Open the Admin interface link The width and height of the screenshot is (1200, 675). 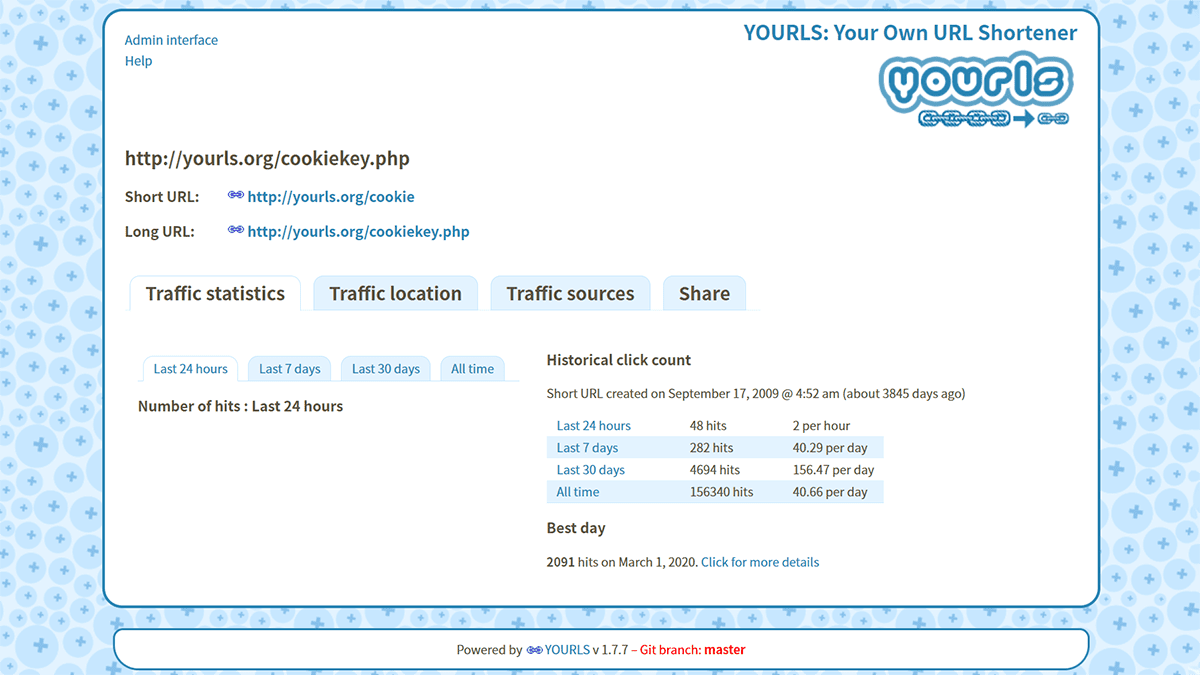coord(171,40)
